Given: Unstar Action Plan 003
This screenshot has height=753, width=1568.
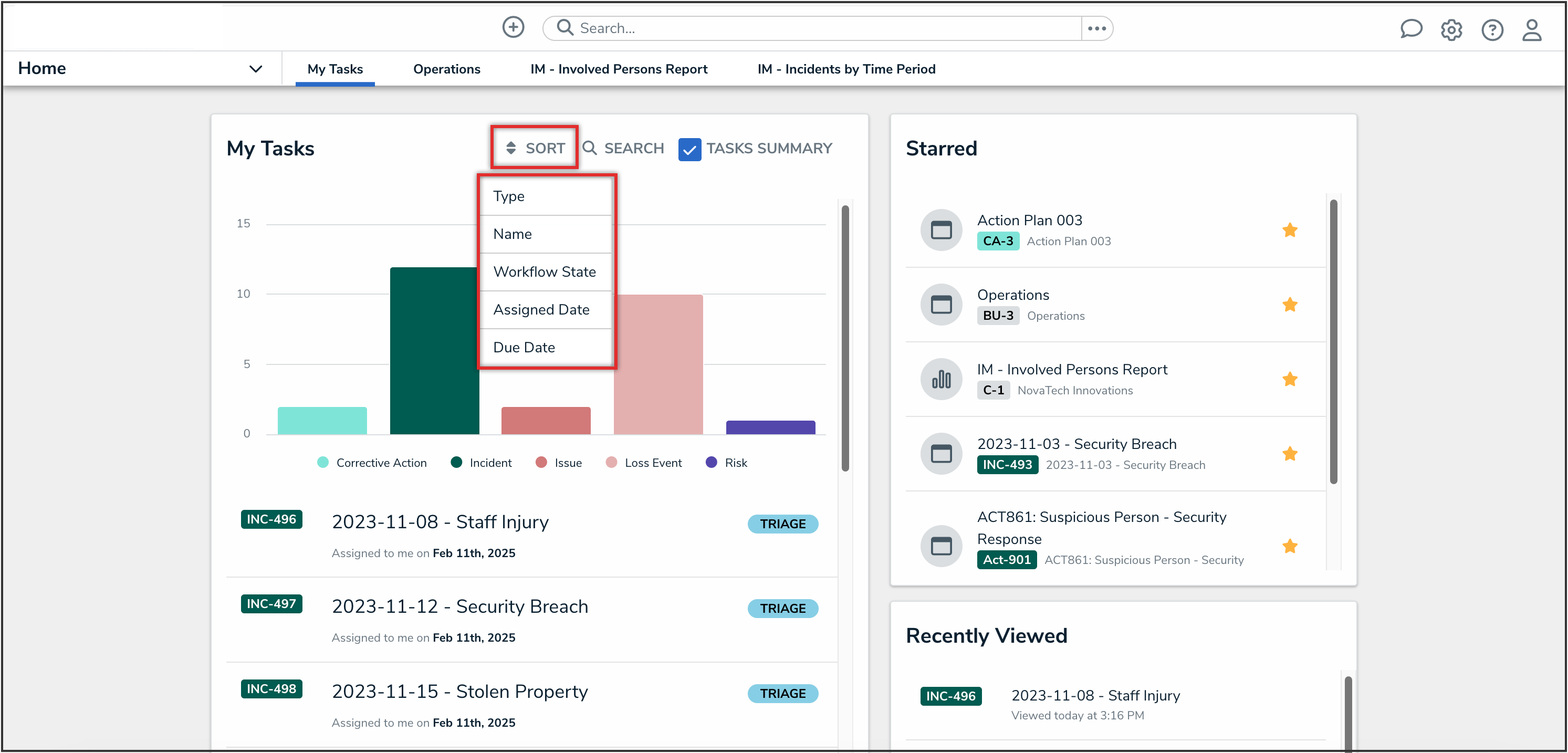Looking at the screenshot, I should click(1289, 230).
